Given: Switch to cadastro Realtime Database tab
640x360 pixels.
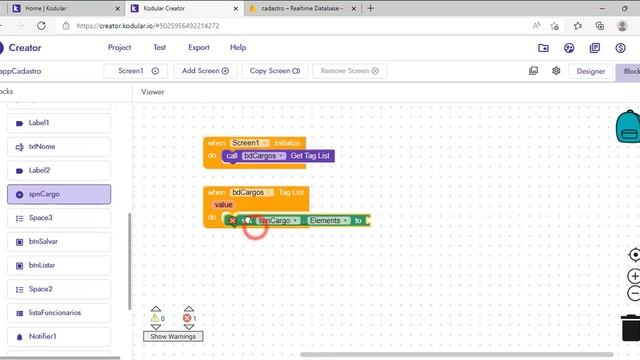Looking at the screenshot, I should pyautogui.click(x=302, y=8).
